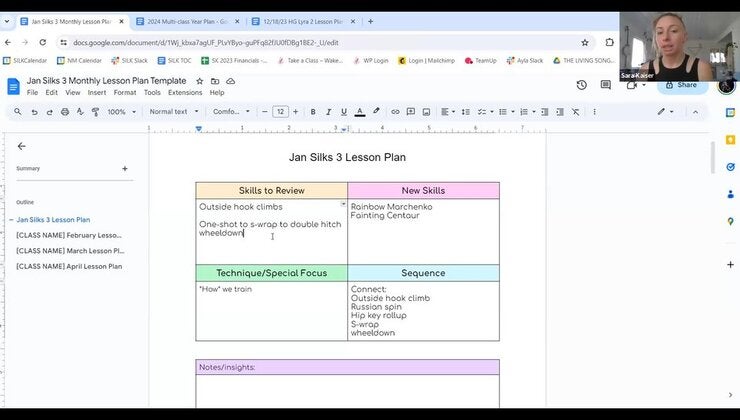Star the document
The width and height of the screenshot is (740, 420).
pos(200,81)
